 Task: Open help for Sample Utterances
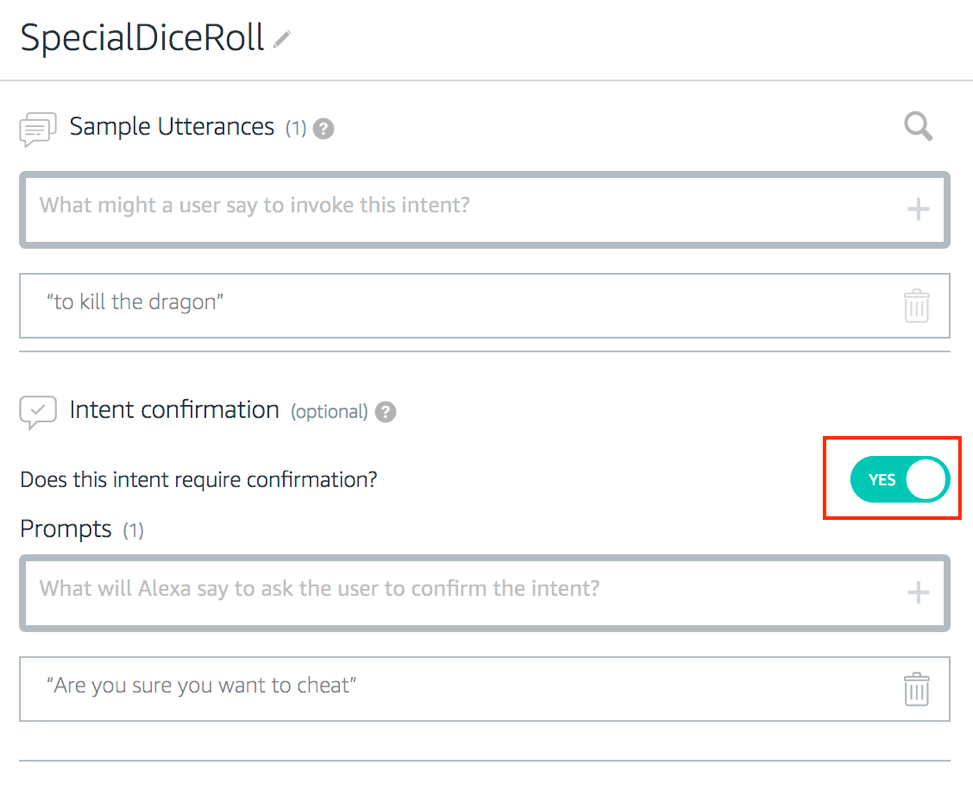(x=323, y=129)
